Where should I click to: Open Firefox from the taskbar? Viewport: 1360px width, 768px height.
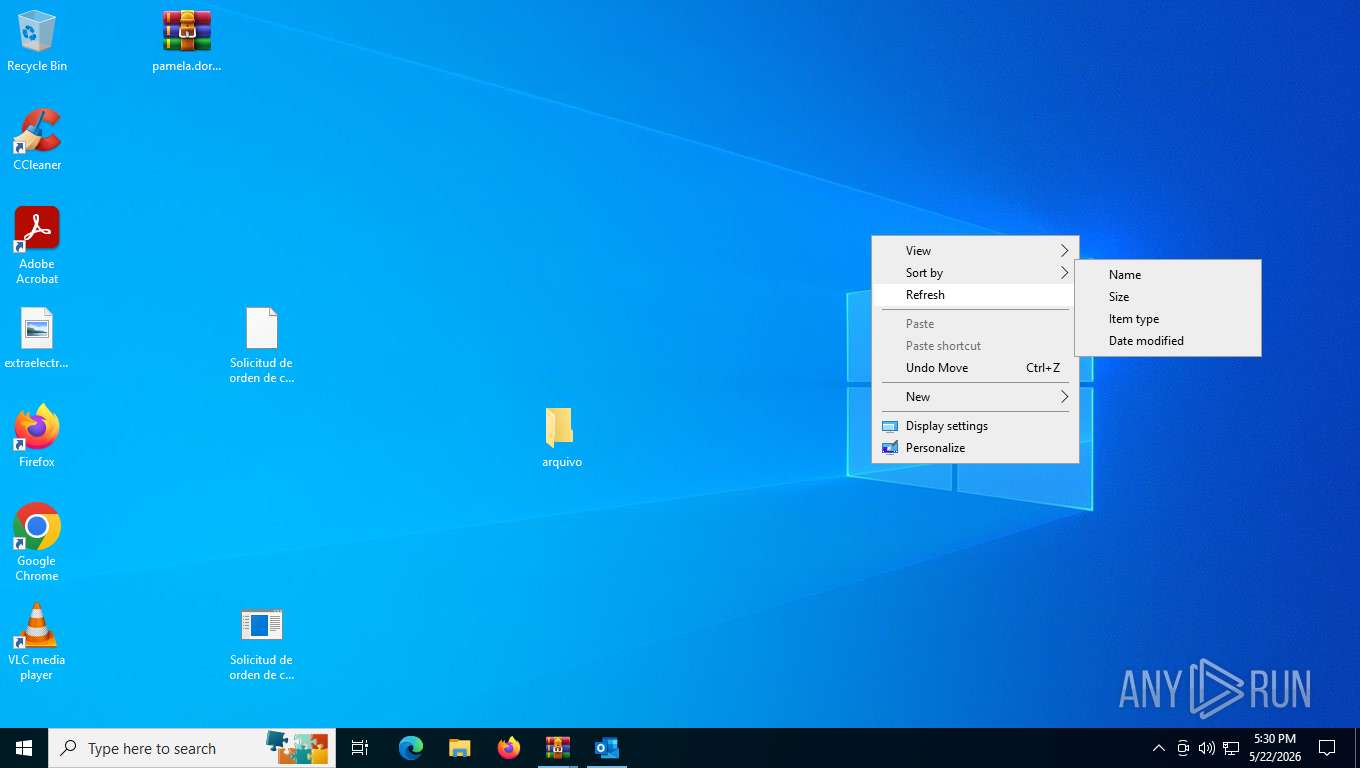click(509, 748)
